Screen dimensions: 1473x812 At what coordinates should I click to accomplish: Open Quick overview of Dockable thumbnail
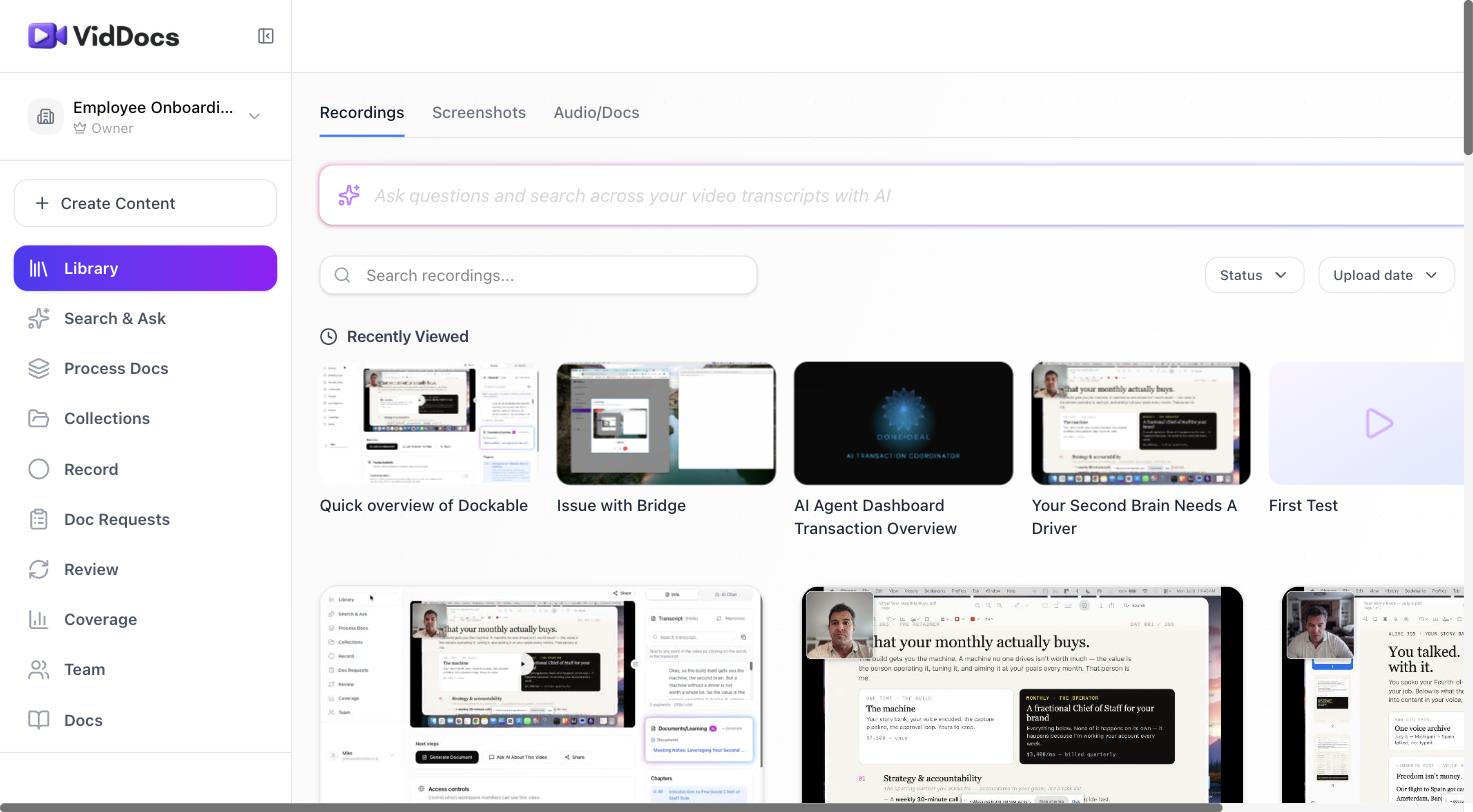(429, 423)
